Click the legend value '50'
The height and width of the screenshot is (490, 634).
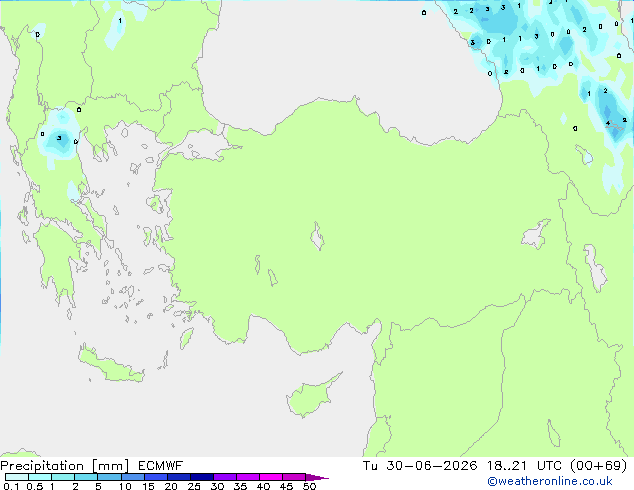pyautogui.click(x=309, y=486)
